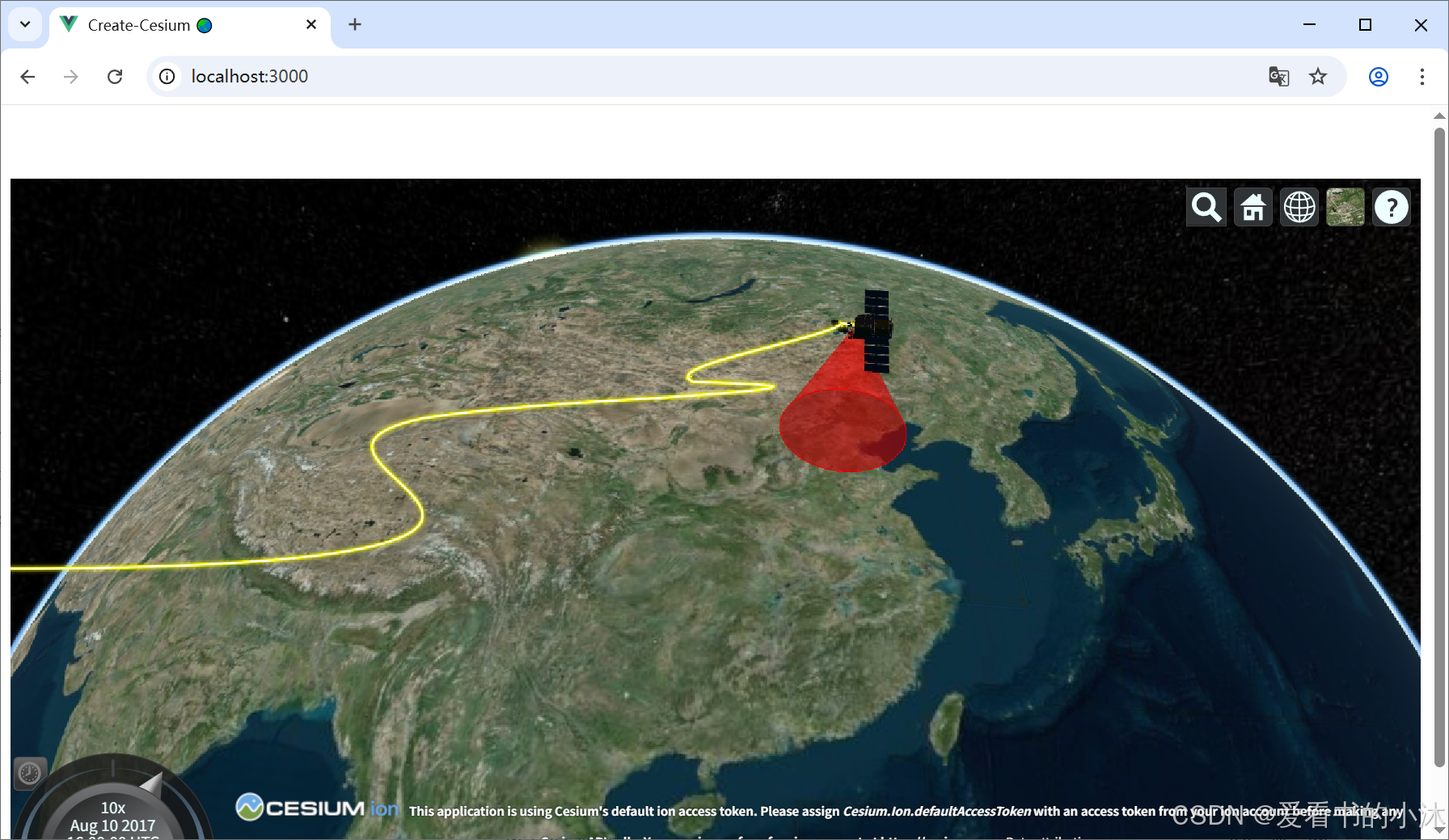Click the satellite model above the globe
The height and width of the screenshot is (840, 1449).
[874, 330]
